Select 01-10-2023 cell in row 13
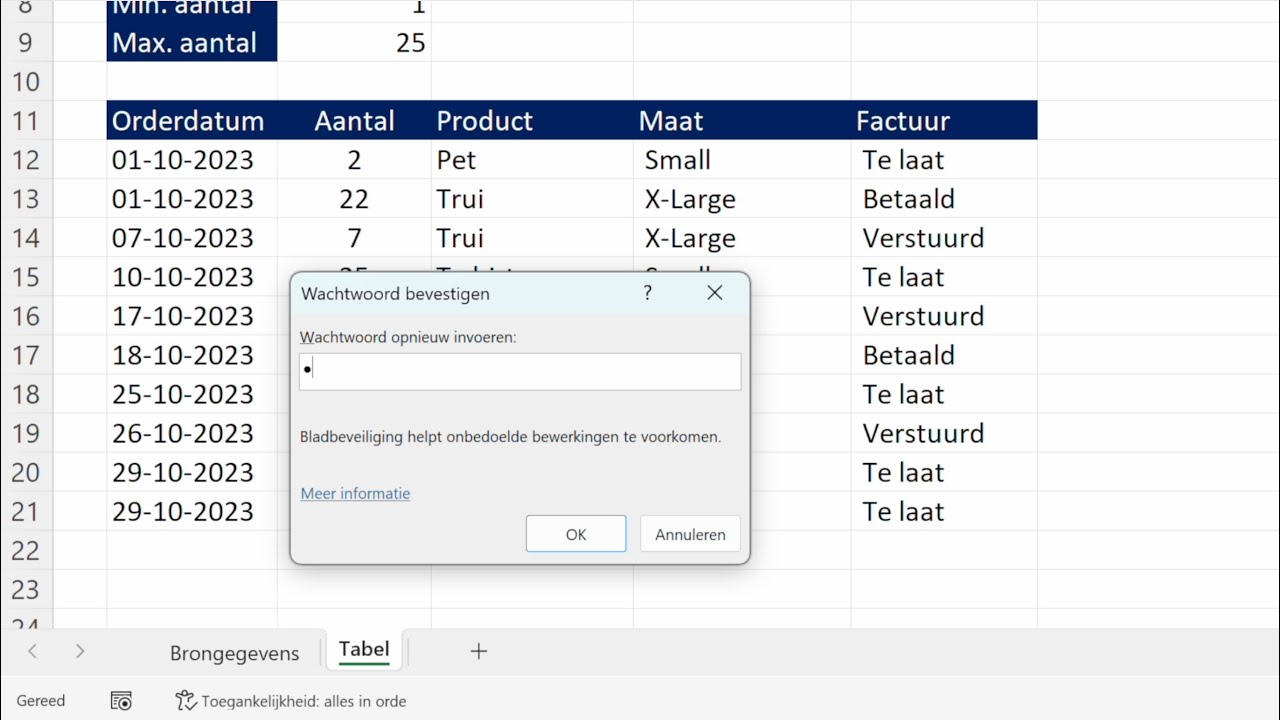This screenshot has height=720, width=1280. (x=192, y=199)
